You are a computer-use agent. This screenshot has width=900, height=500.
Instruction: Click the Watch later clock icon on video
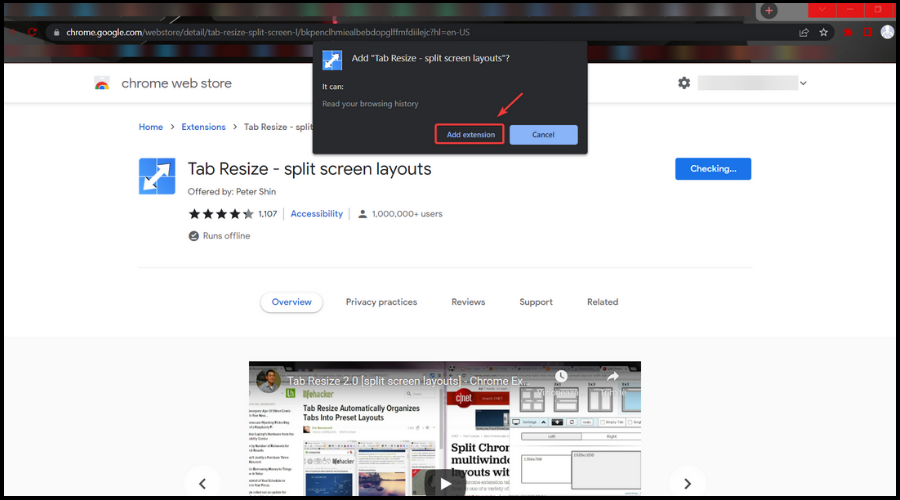(x=561, y=377)
